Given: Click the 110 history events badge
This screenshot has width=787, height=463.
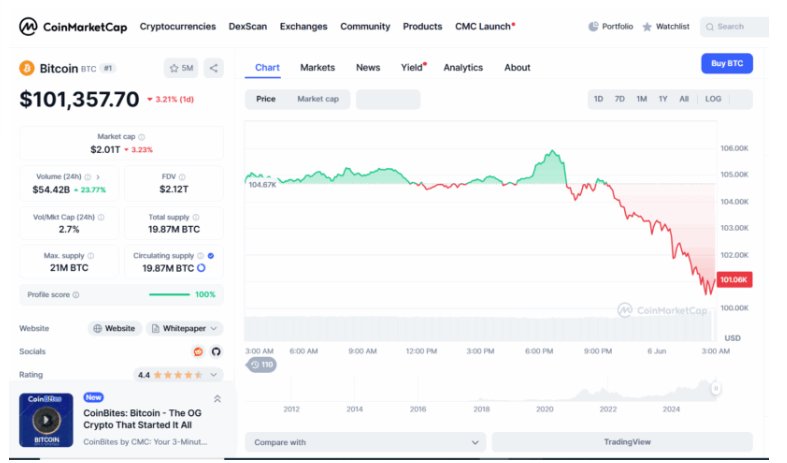Looking at the screenshot, I should click(x=261, y=365).
